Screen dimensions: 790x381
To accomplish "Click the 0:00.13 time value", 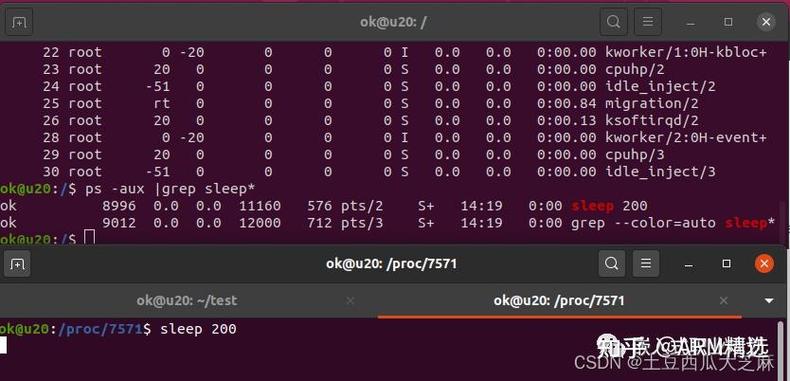I will [x=567, y=121].
